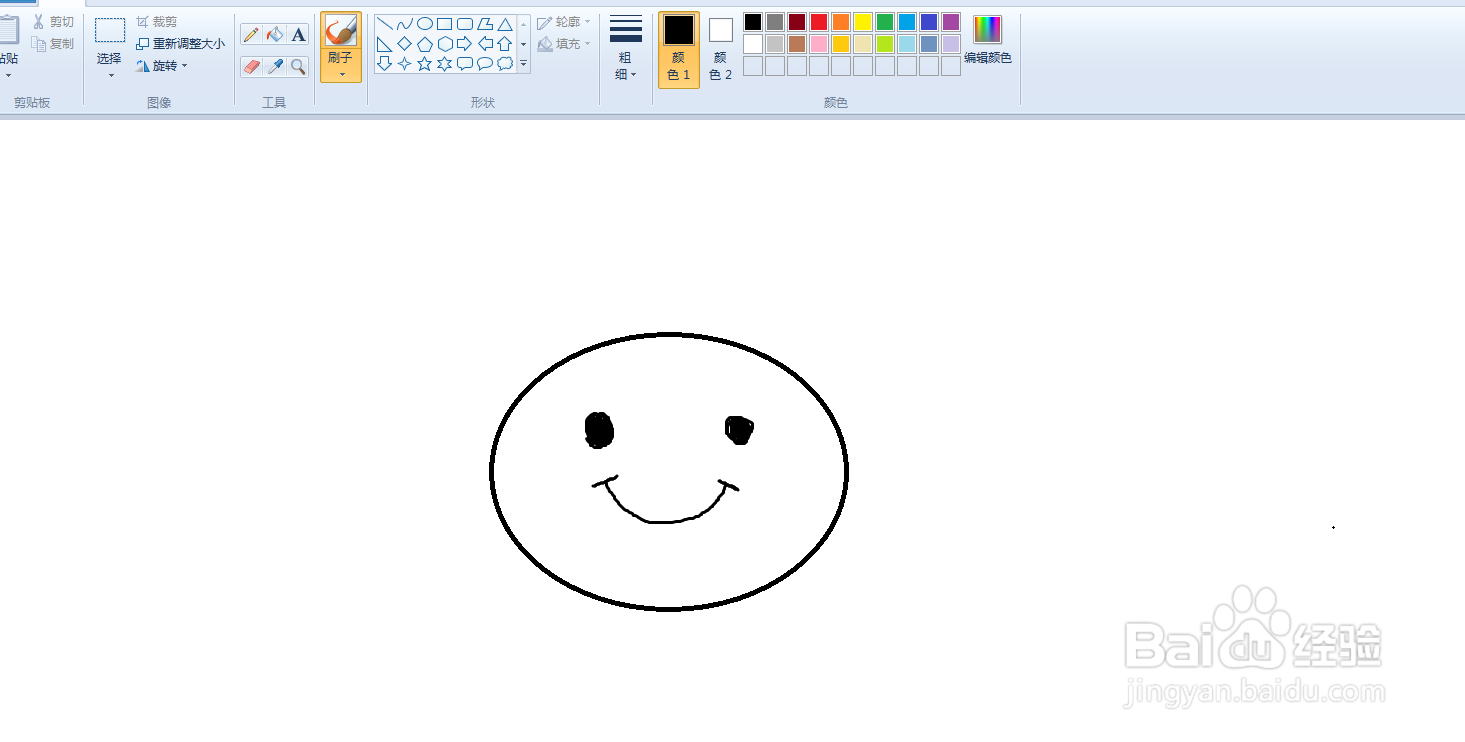Screen dimensions: 1465x742
Task: Pick the yellow color swatch
Action: pos(863,22)
